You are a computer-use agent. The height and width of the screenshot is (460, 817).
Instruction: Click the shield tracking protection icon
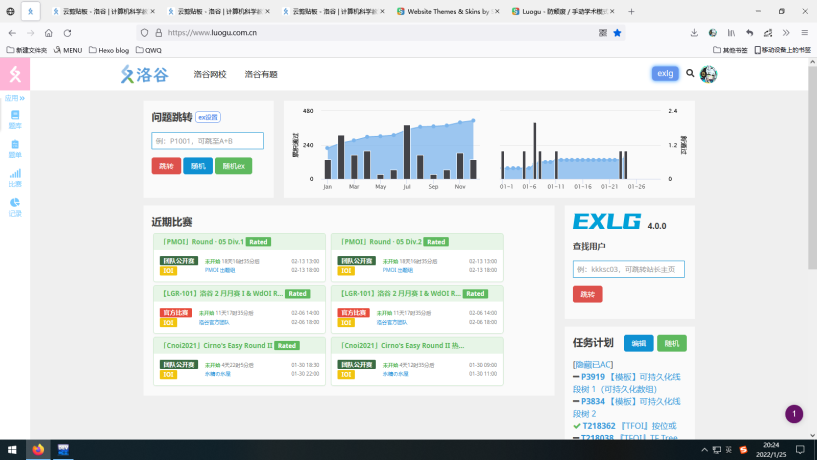(144, 33)
